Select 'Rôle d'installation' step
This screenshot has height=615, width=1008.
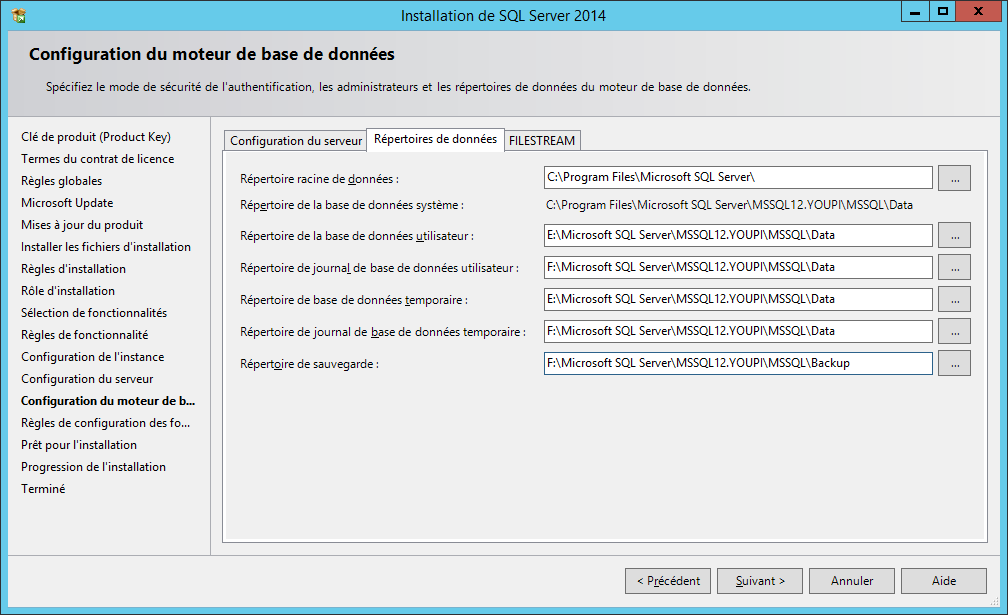68,291
